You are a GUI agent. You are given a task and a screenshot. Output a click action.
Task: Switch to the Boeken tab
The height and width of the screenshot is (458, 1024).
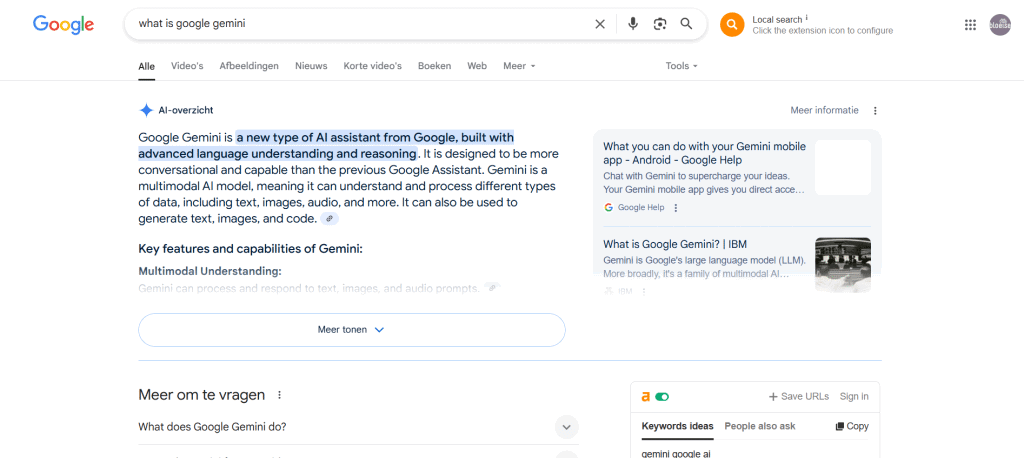click(x=434, y=66)
